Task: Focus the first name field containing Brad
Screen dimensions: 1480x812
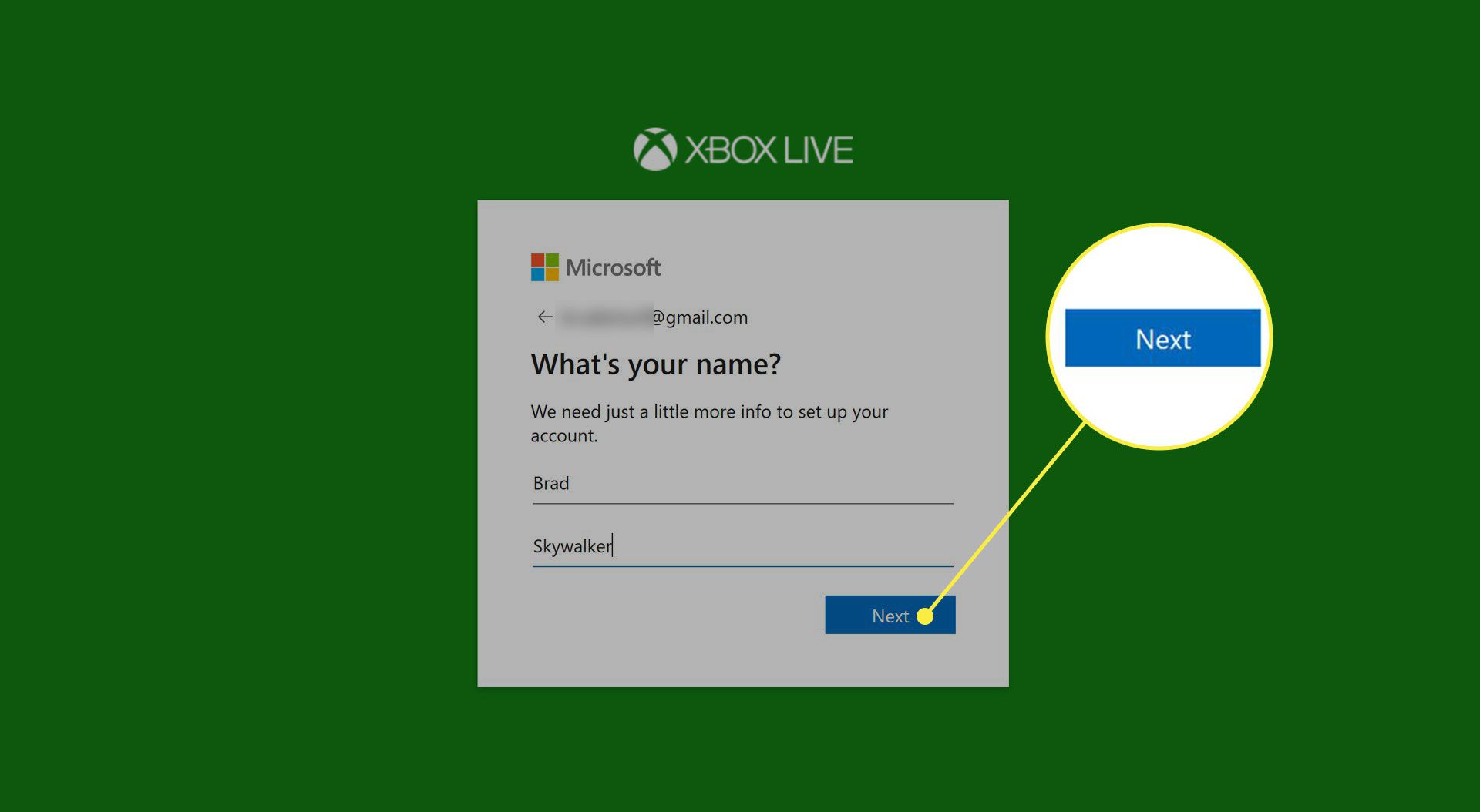Action: (x=742, y=484)
